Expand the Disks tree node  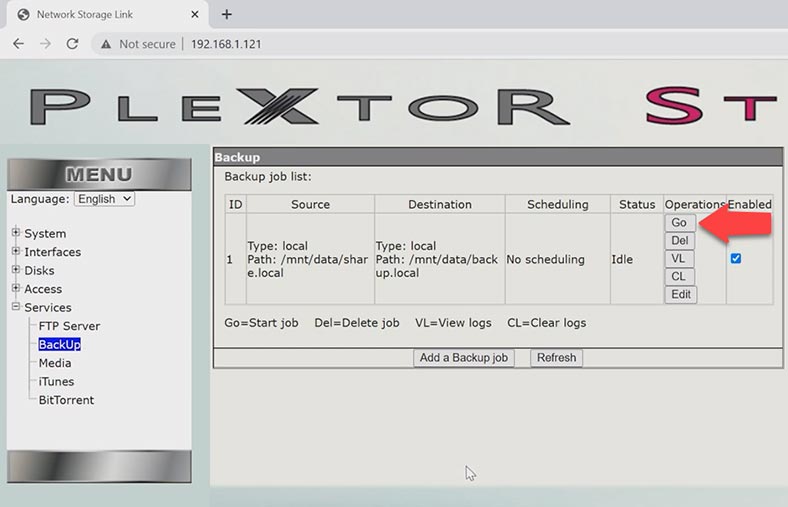[x=16, y=269]
